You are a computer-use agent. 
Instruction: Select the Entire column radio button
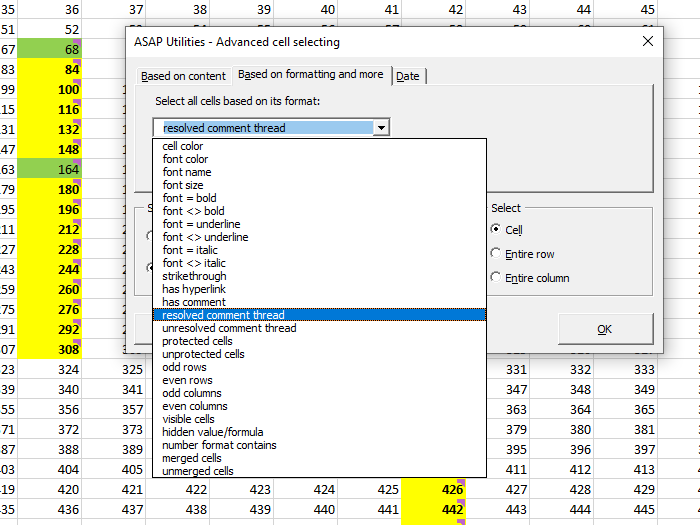pyautogui.click(x=496, y=277)
